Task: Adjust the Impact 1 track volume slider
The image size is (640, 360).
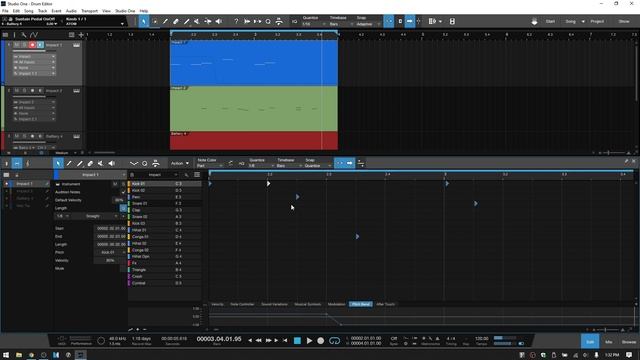Action: click(x=34, y=51)
